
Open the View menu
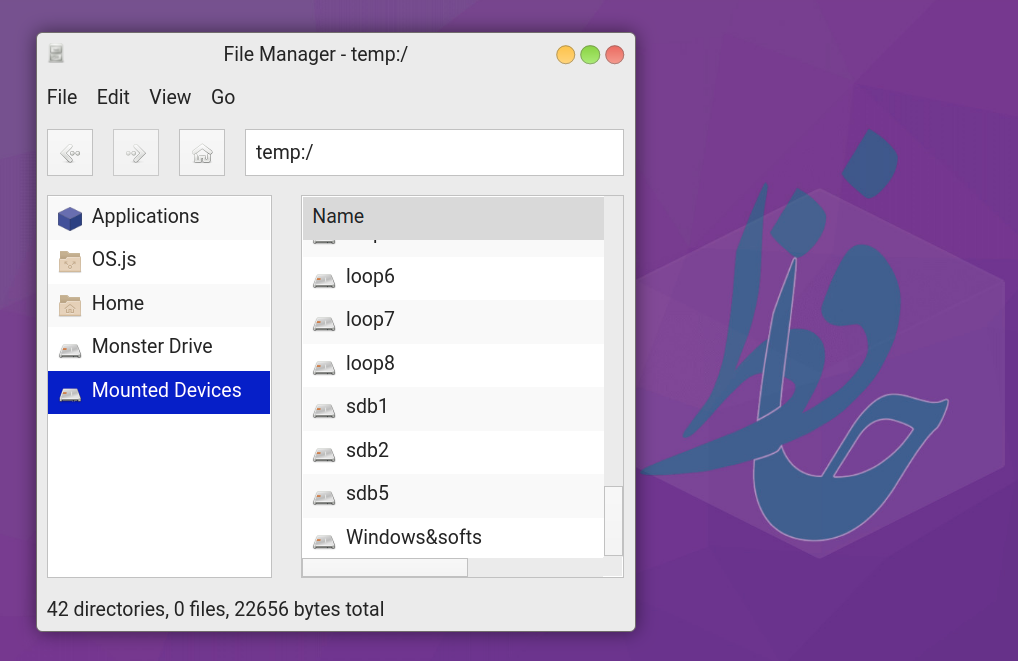pos(170,97)
